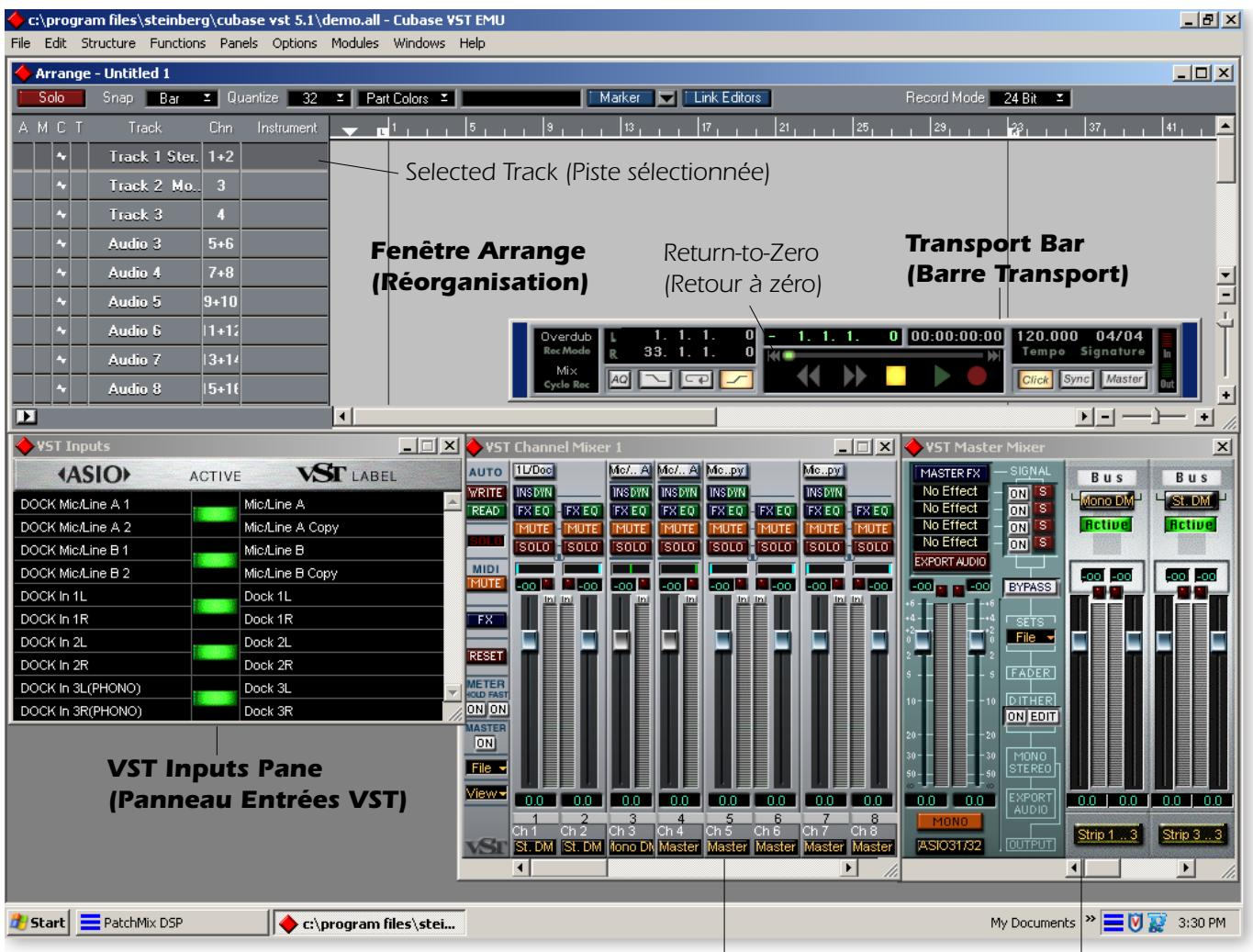Click the AQ auto-quantize button

point(620,379)
